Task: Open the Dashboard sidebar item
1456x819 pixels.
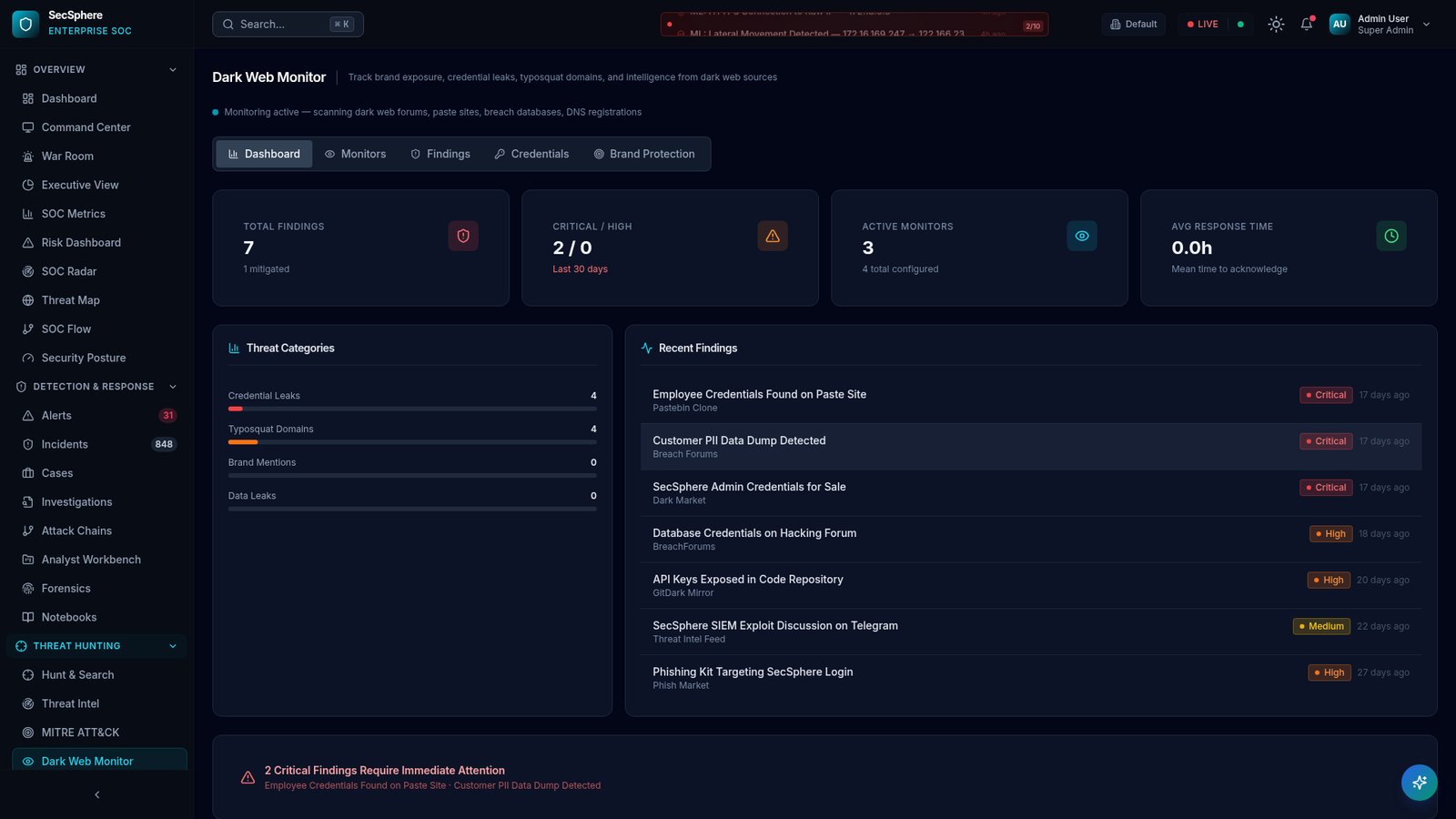Action: pos(99,98)
